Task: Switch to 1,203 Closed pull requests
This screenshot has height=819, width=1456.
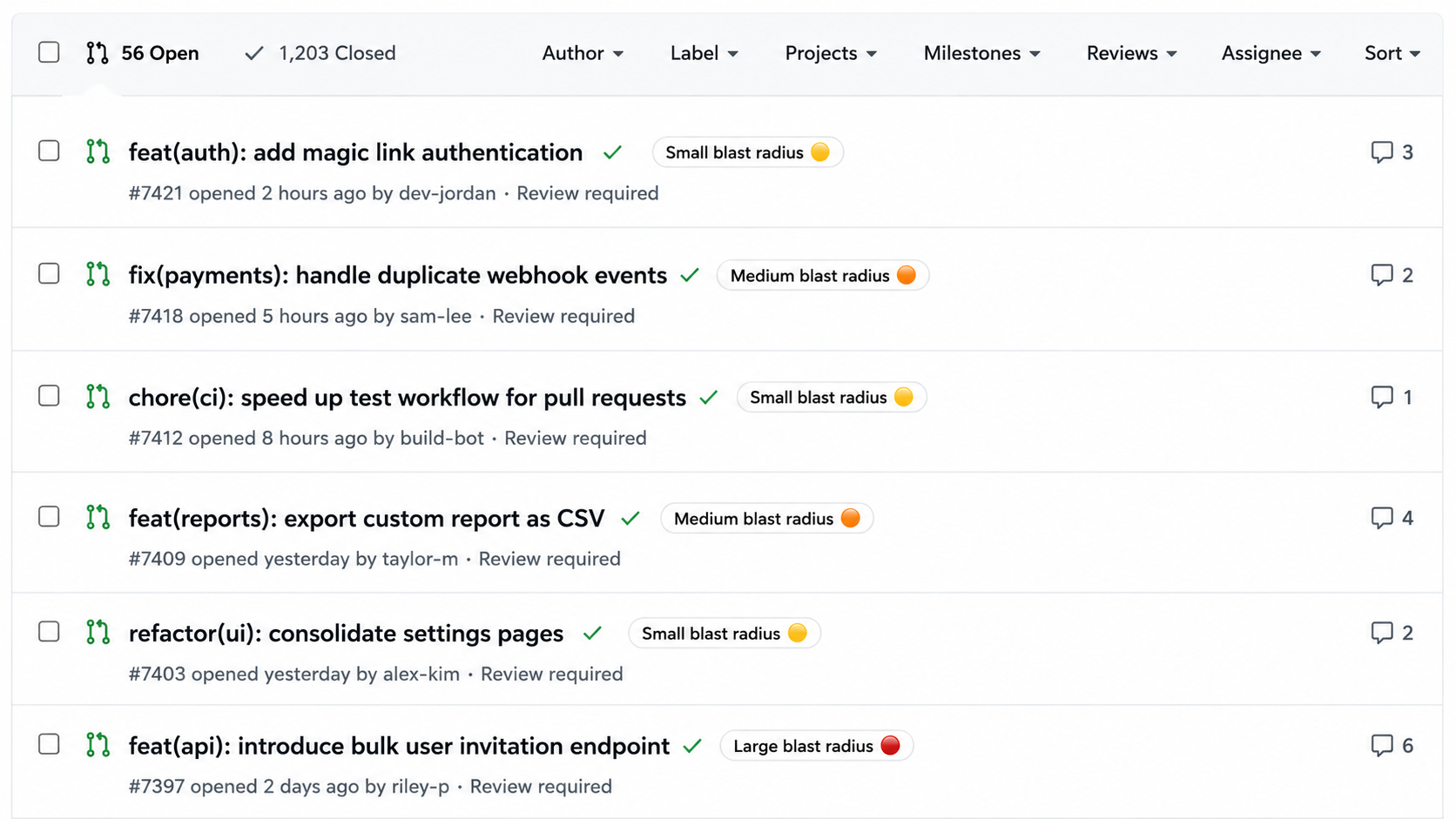Action: (320, 53)
